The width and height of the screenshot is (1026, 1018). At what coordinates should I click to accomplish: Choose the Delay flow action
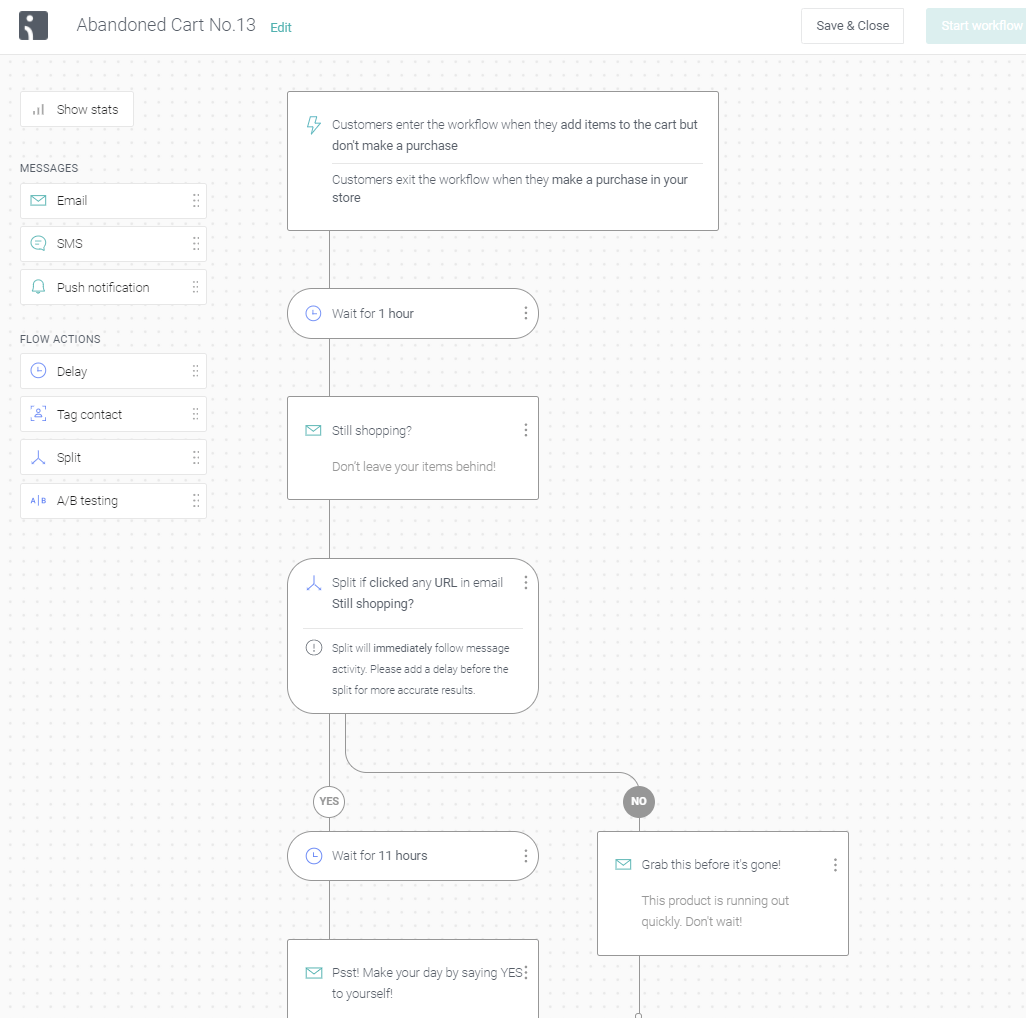113,371
